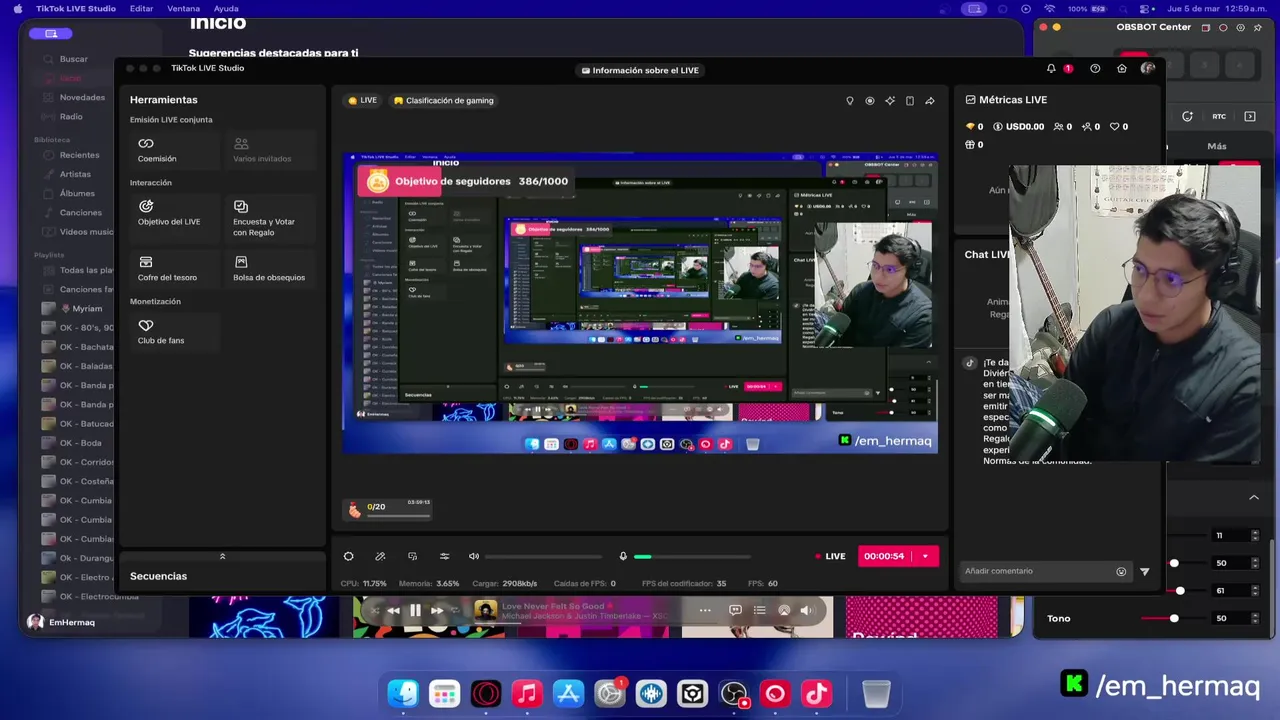Click the share arrow icon above preview
Image resolution: width=1280 pixels, height=720 pixels.
pyautogui.click(x=930, y=100)
